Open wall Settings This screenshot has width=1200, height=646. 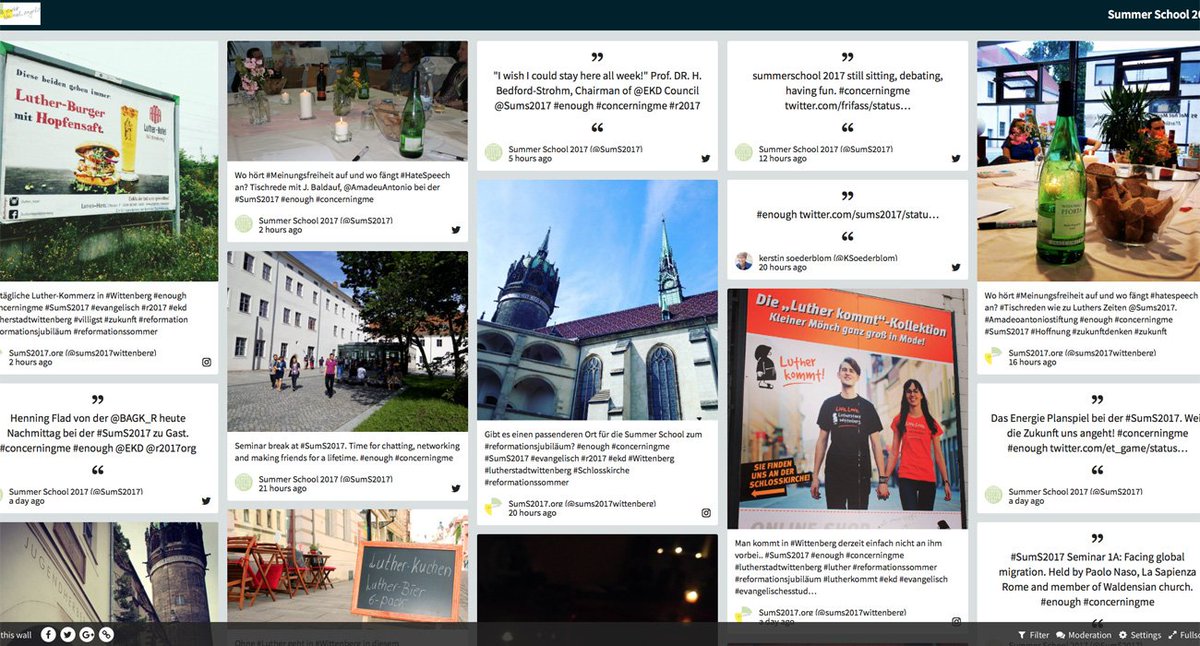[x=1139, y=635]
